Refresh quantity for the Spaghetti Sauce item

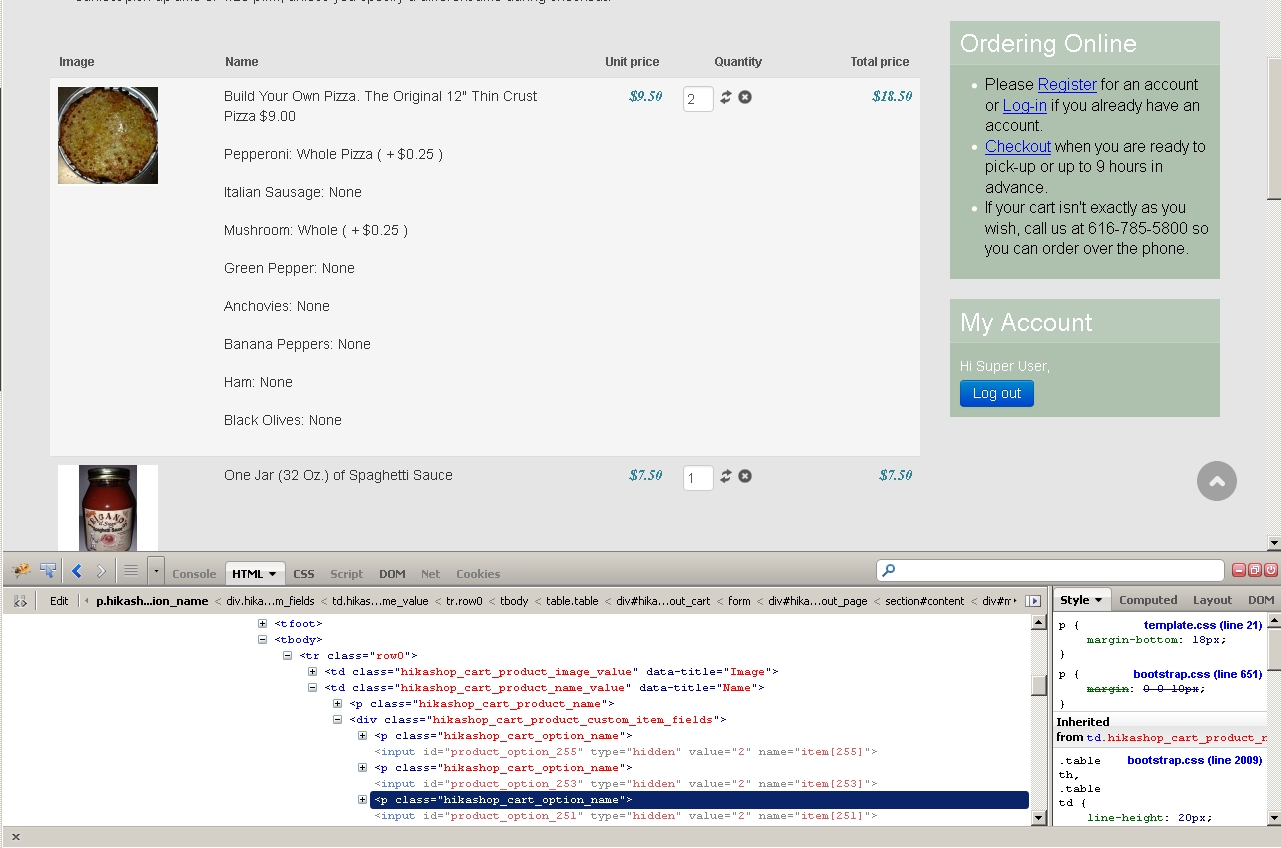click(x=726, y=476)
